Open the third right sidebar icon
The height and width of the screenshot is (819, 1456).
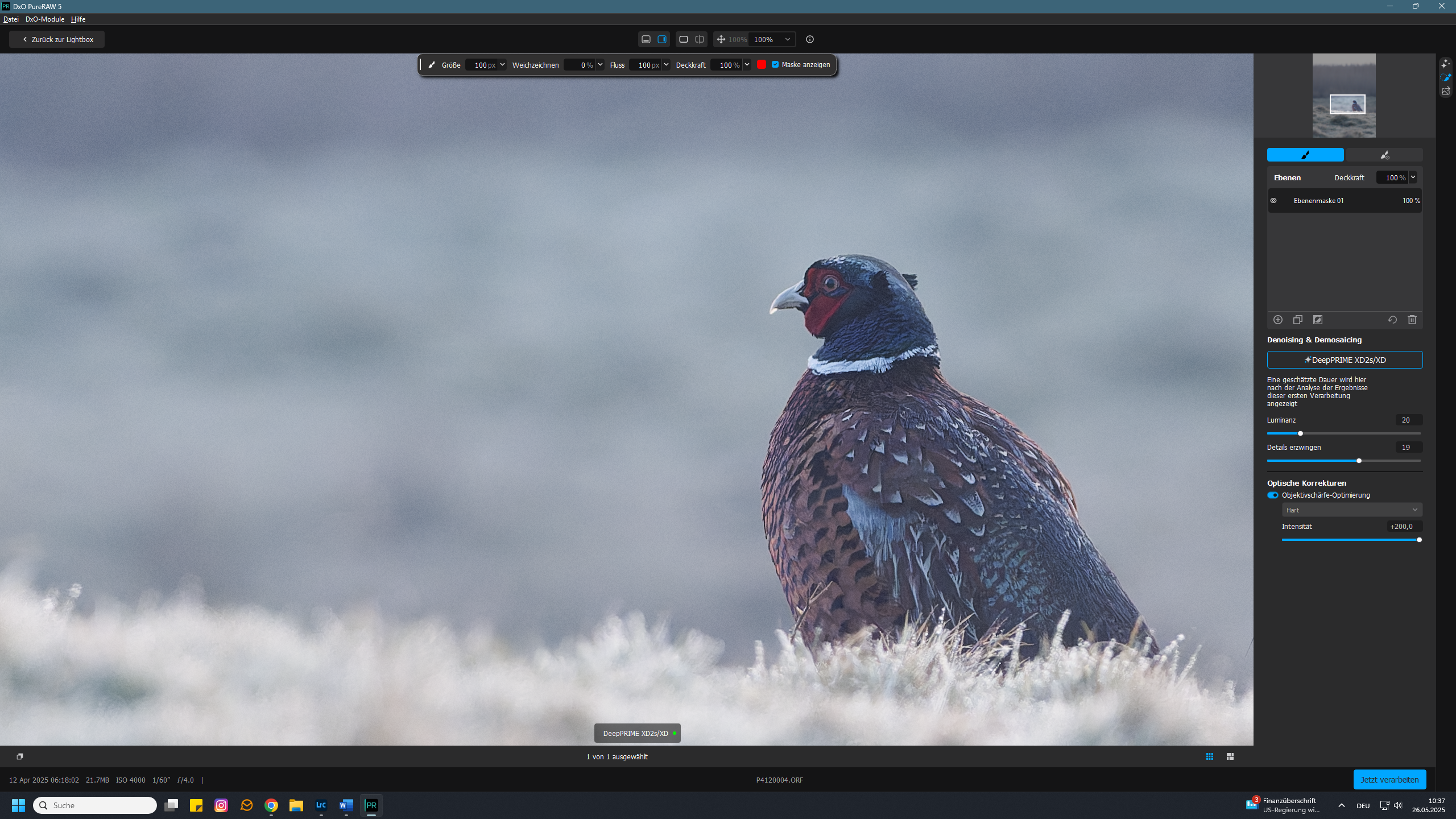1446,91
